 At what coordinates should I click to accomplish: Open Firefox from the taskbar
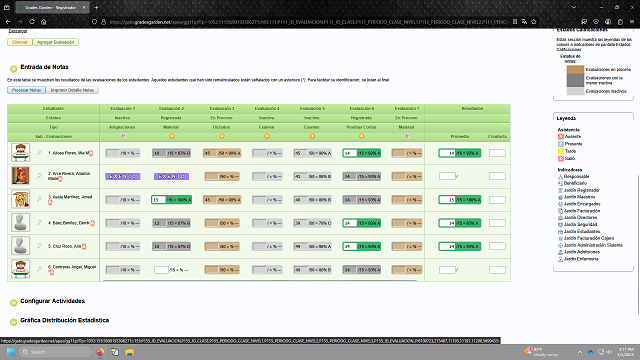point(100,352)
